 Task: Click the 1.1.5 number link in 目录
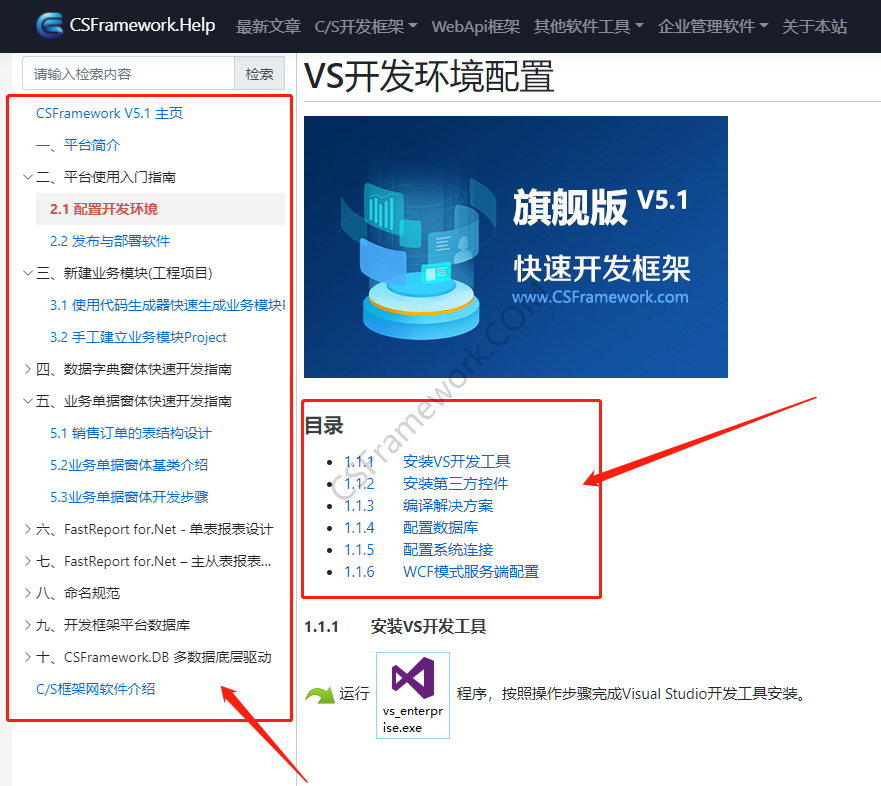pyautogui.click(x=359, y=549)
